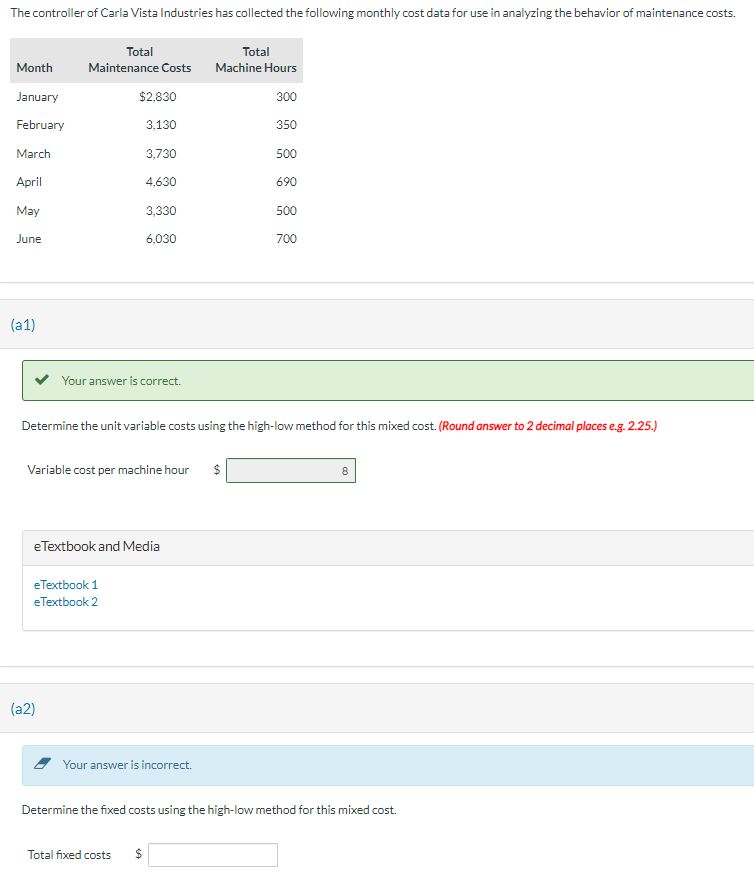This screenshot has width=754, height=885.
Task: Click the 3,330 maintenance cost cell
Action: [161, 211]
